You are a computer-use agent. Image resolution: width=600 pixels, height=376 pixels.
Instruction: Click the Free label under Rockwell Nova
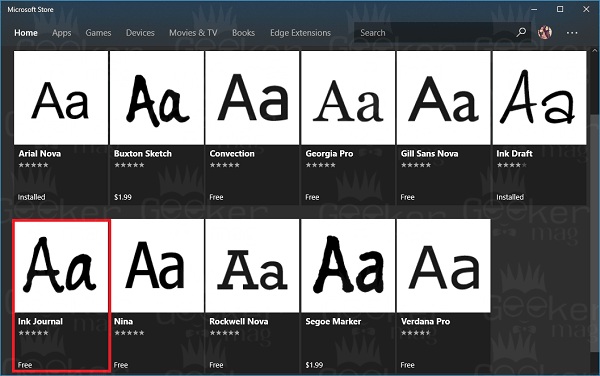(216, 365)
